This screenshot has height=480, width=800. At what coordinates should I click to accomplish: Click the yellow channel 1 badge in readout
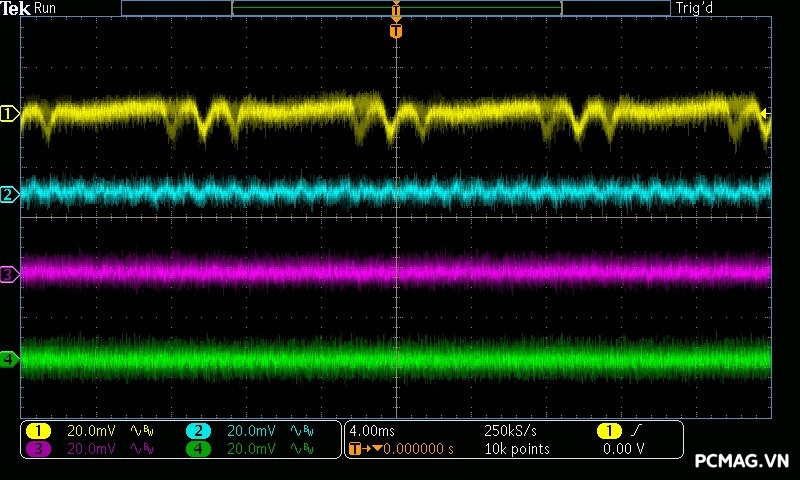pos(37,430)
